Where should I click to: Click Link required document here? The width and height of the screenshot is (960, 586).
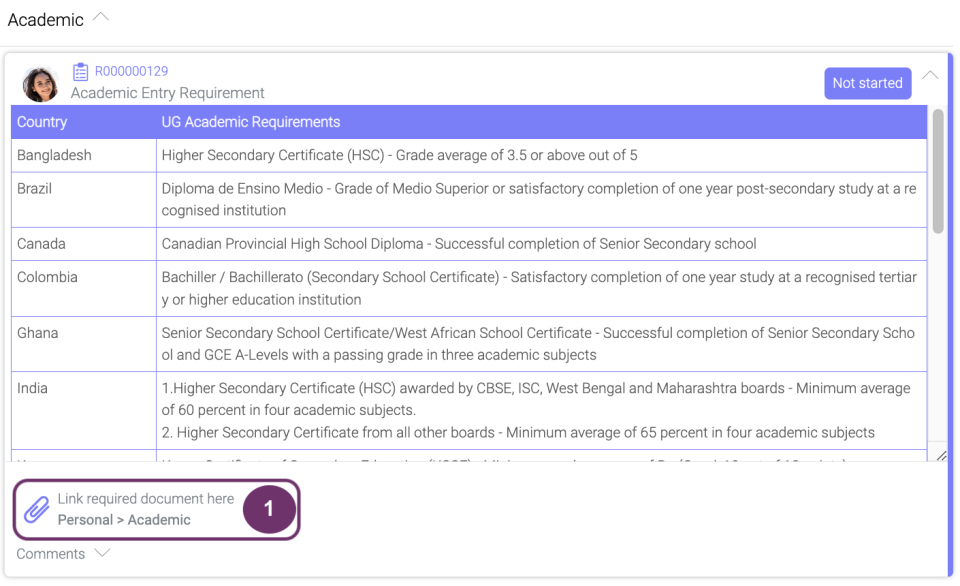[x=146, y=499]
